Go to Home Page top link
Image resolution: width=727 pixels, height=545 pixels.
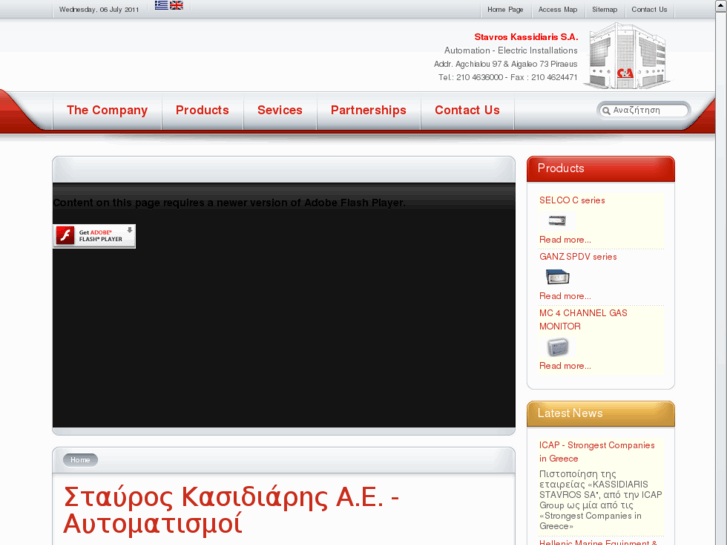tap(505, 9)
